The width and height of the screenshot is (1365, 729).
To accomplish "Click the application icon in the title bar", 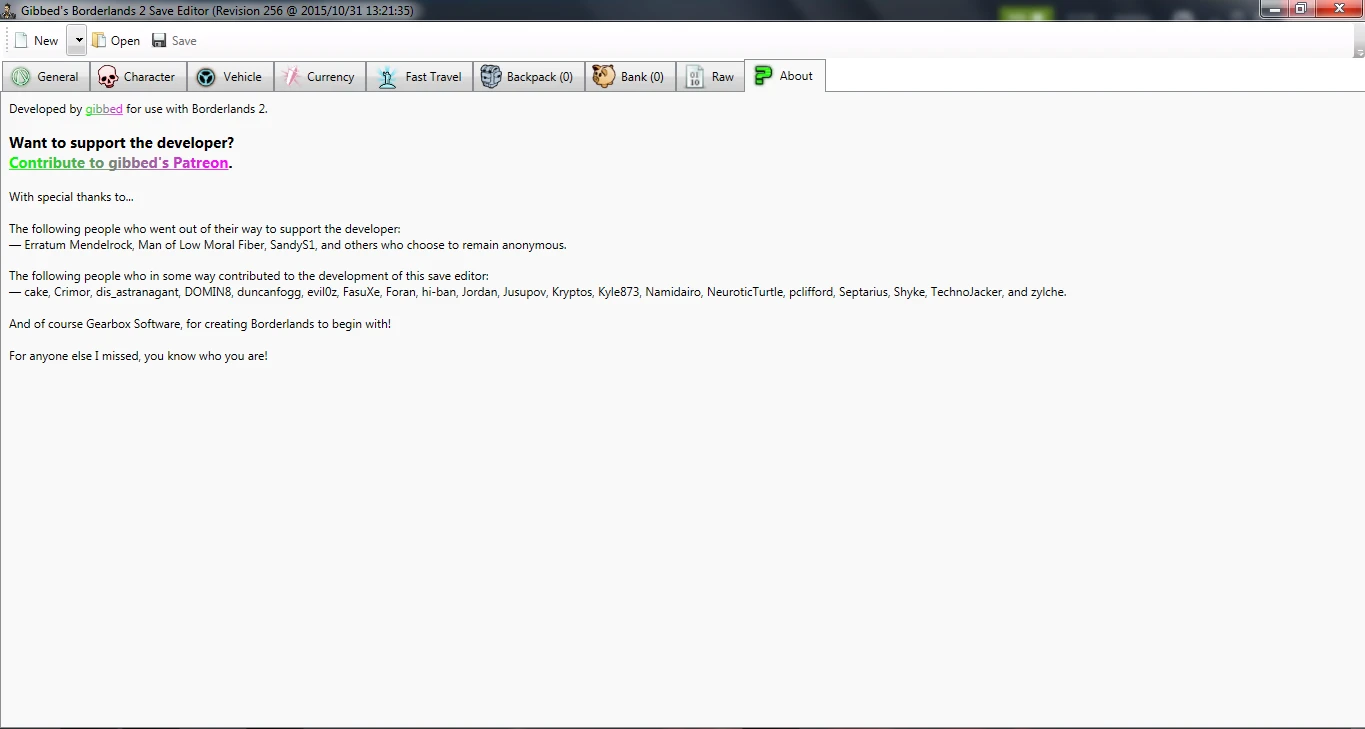I will 9,9.
